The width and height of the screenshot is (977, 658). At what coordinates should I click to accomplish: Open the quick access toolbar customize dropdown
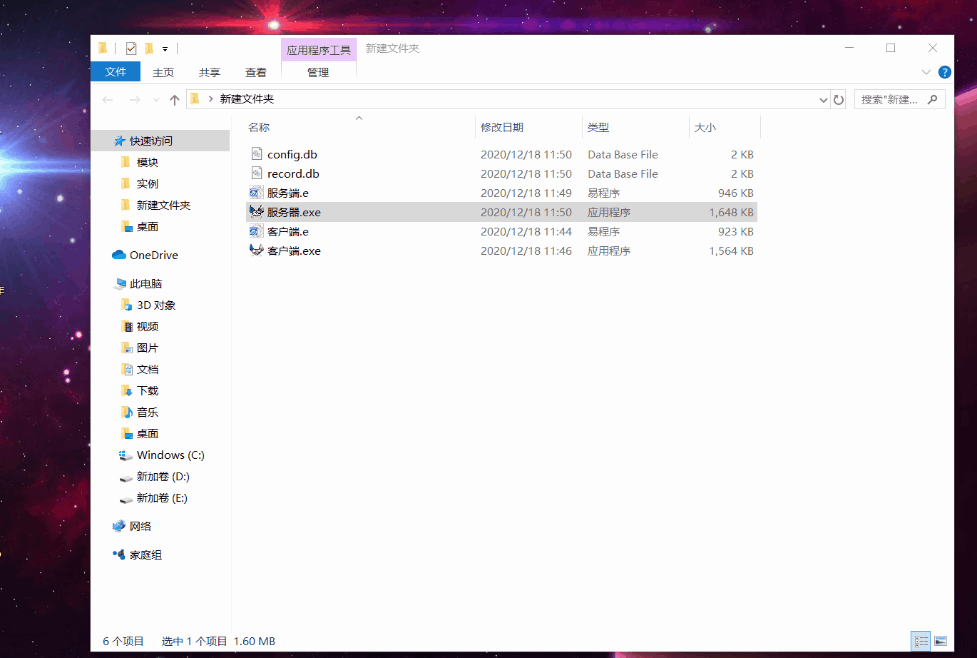coord(165,49)
